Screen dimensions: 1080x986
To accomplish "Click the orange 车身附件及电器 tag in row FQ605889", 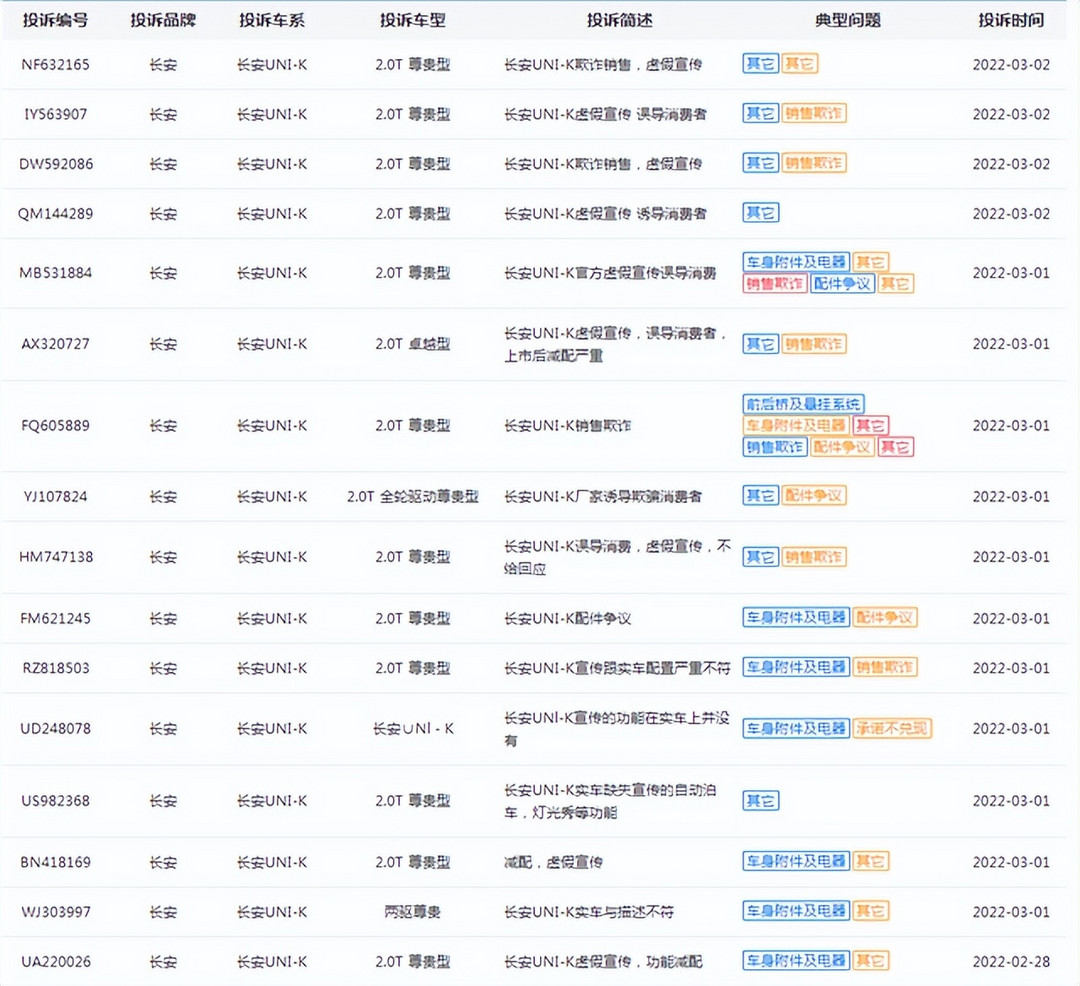I will point(796,425).
